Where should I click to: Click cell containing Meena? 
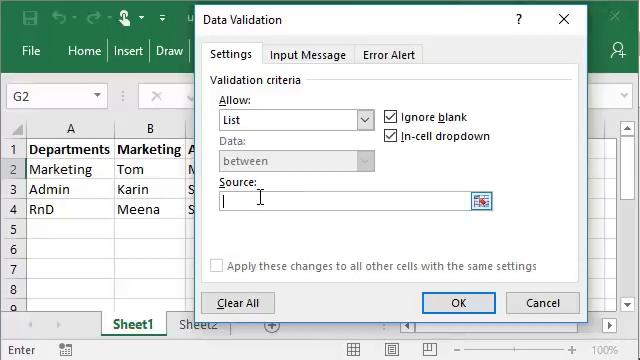150,209
